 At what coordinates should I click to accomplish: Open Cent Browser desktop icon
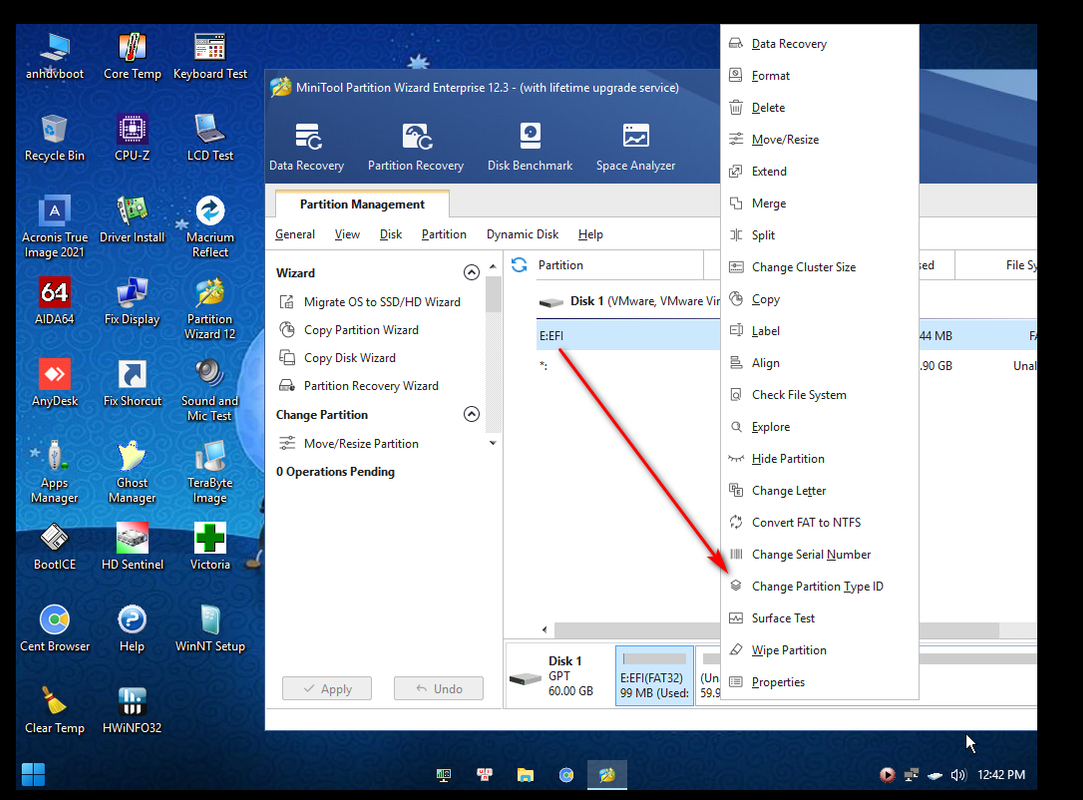pyautogui.click(x=55, y=629)
